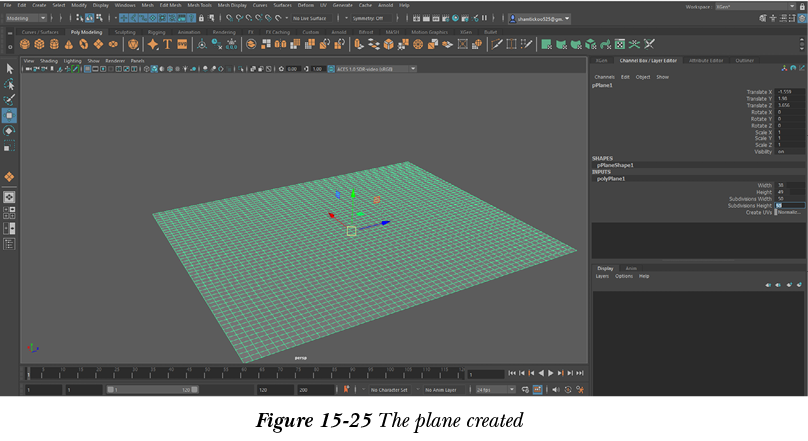Click the Scale tool in the toolbox
The height and width of the screenshot is (441, 808).
(x=9, y=147)
